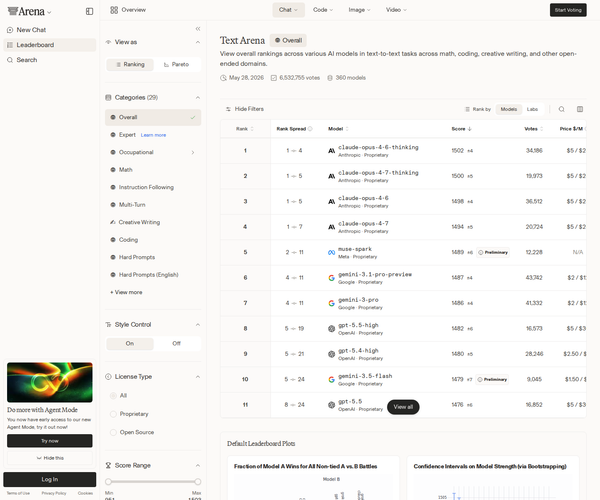Click the Rank Spread info icon
Screen dimensions: 600x500
(310, 129)
